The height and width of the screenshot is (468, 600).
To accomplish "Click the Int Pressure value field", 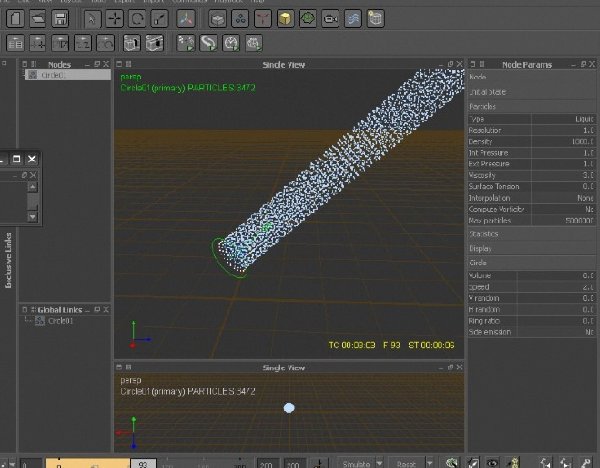I will 563,153.
